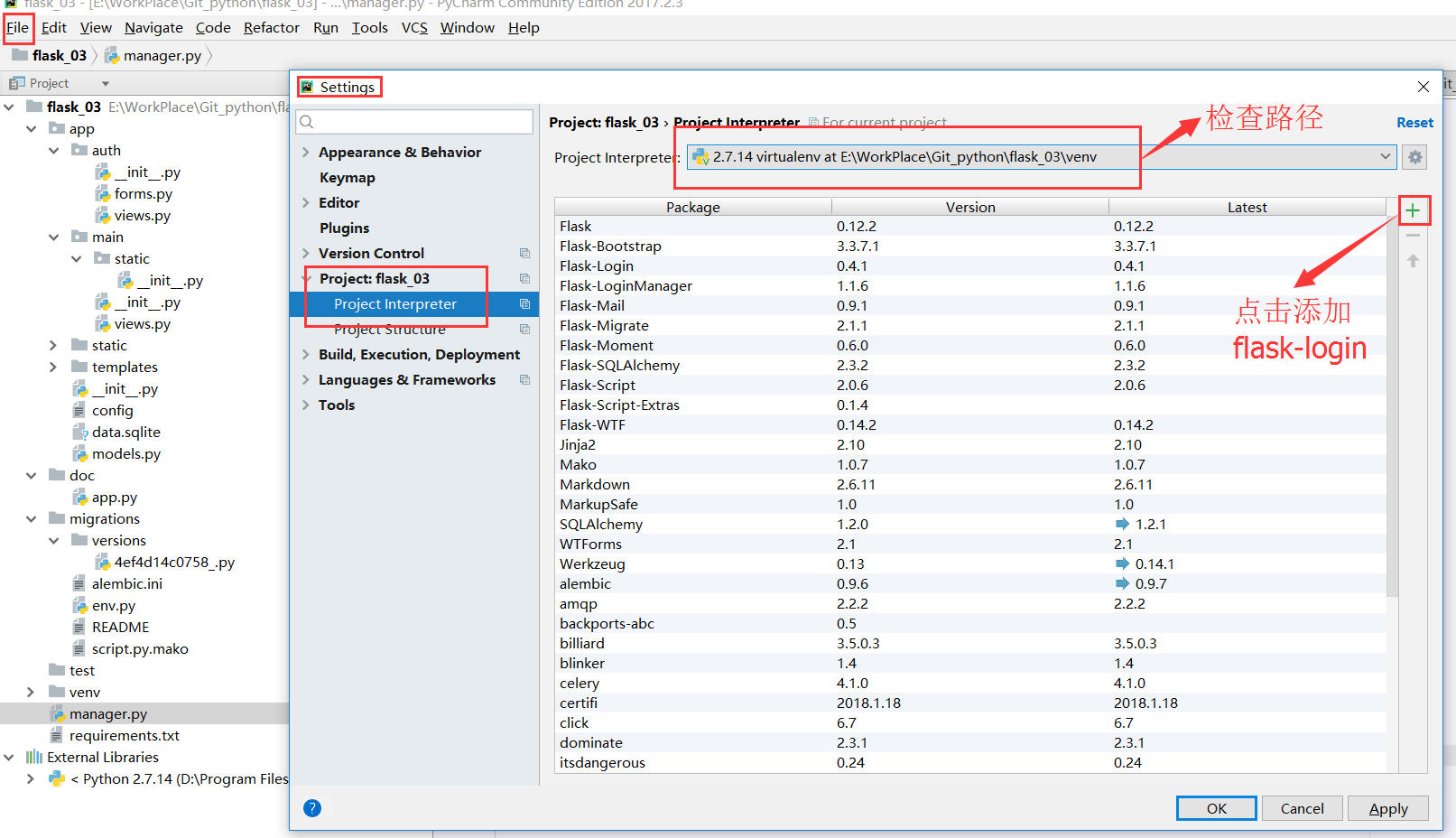Image resolution: width=1456 pixels, height=838 pixels.
Task: Click the Package column header
Action: point(693,207)
